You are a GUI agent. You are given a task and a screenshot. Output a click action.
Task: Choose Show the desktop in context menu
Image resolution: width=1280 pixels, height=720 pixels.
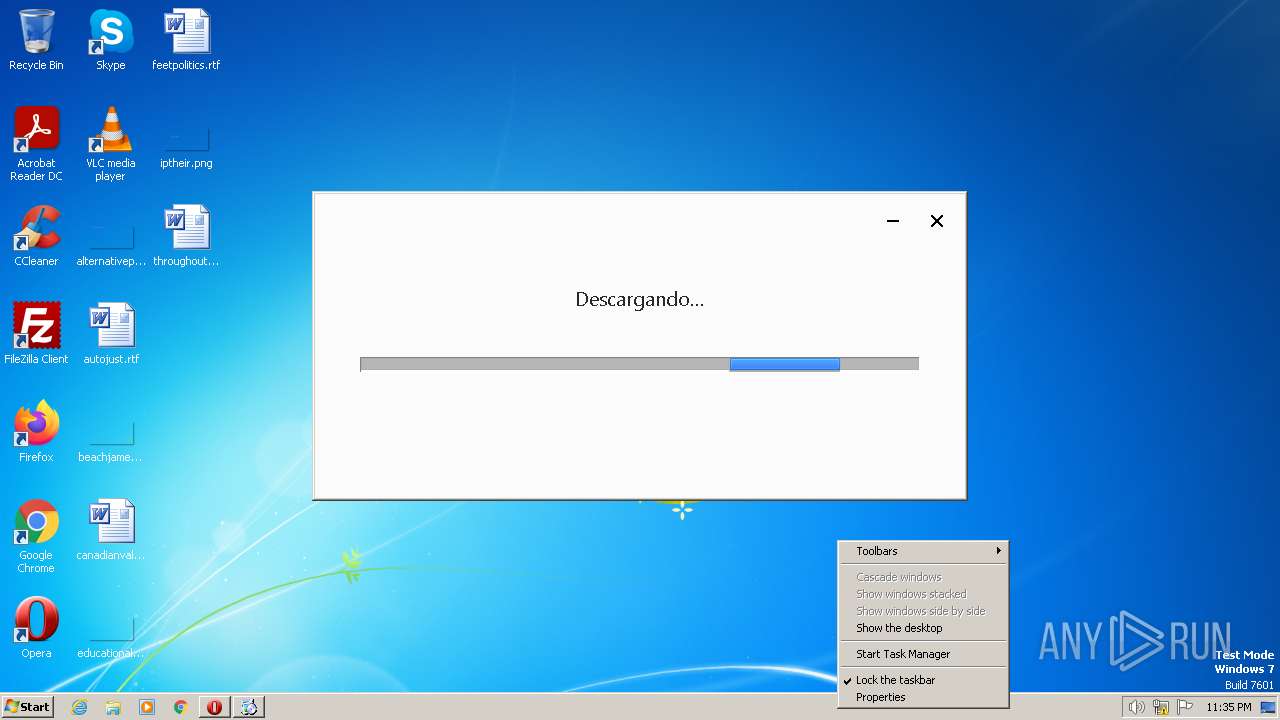pos(923,628)
